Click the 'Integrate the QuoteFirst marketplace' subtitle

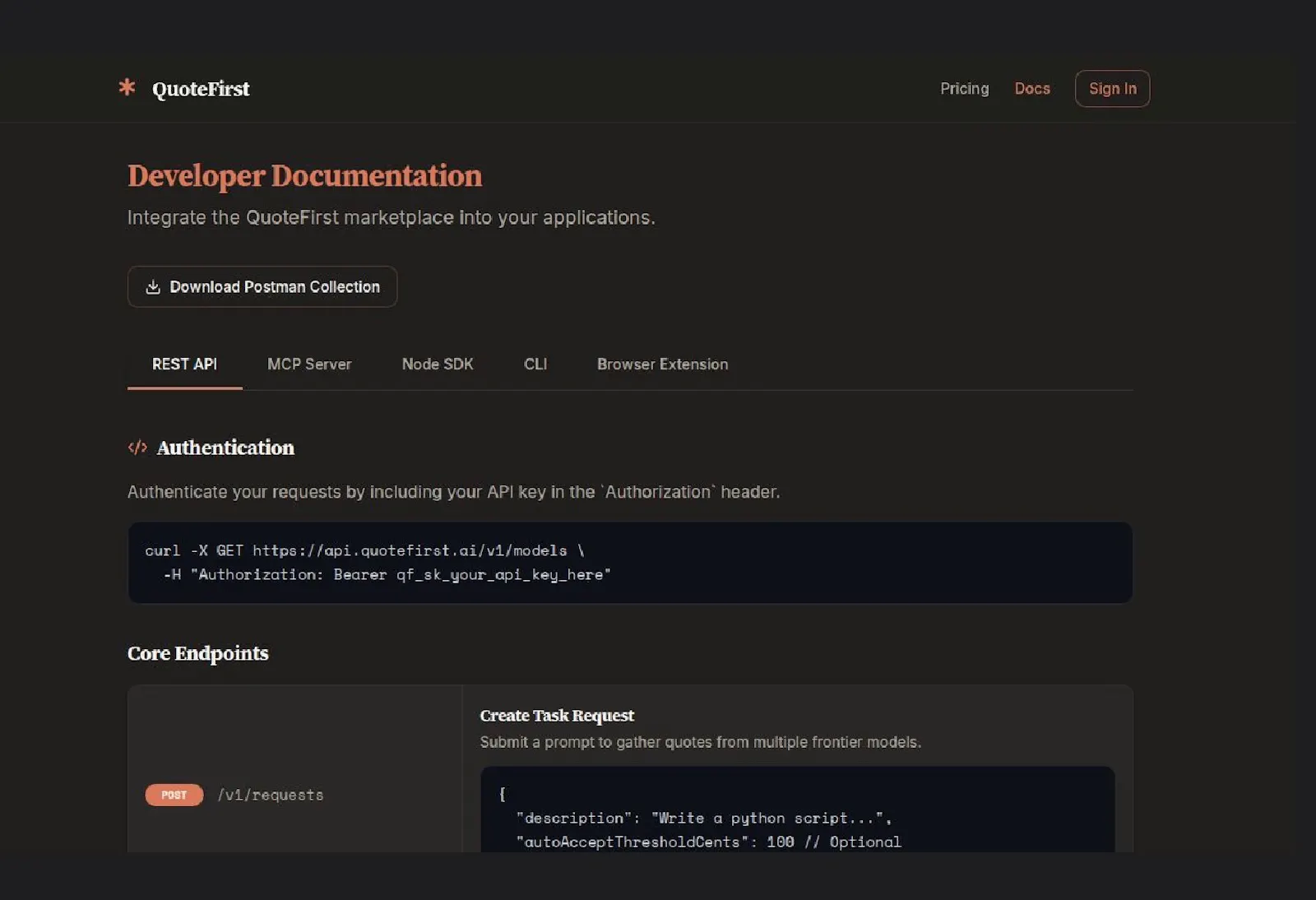(x=392, y=217)
